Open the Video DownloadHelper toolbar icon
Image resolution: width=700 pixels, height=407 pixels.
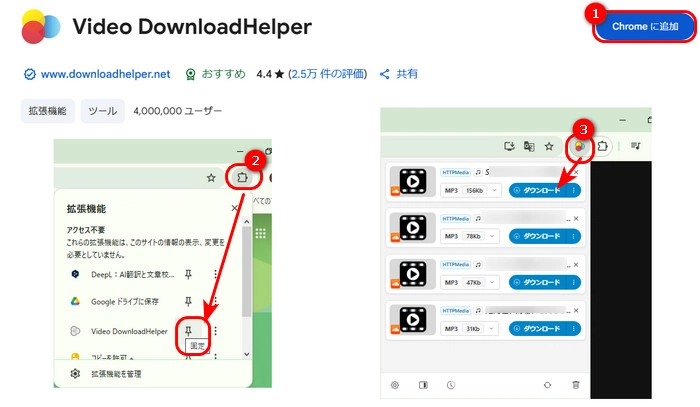point(579,146)
